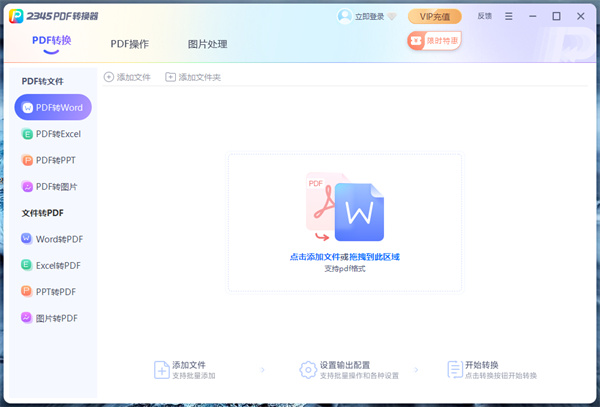Click 添加文件 in the top toolbar
Viewport: 600px width, 407px height.
click(127, 77)
